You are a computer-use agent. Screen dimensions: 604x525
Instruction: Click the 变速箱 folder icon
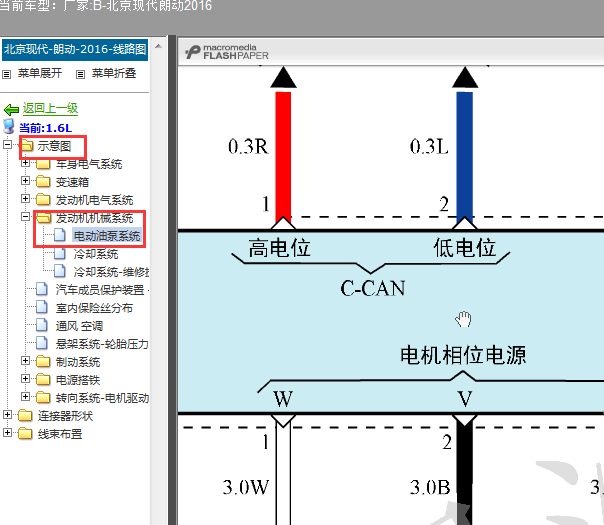(x=43, y=181)
